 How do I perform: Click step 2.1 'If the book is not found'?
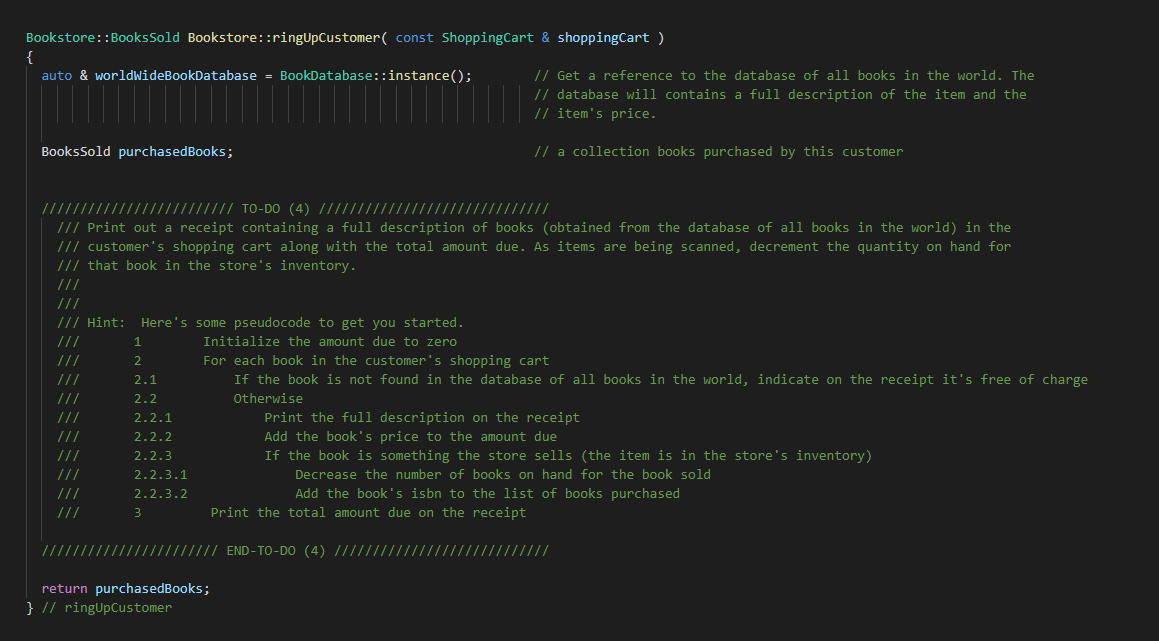tap(661, 379)
